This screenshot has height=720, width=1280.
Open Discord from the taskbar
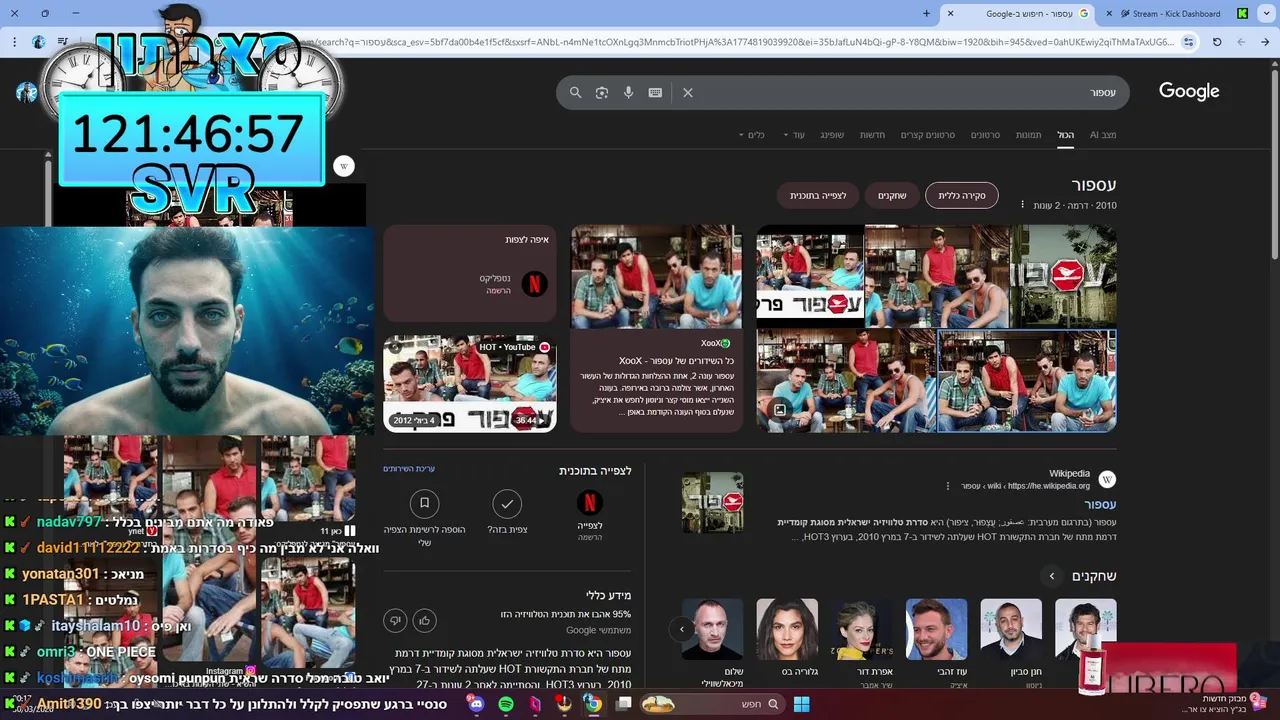tap(476, 704)
